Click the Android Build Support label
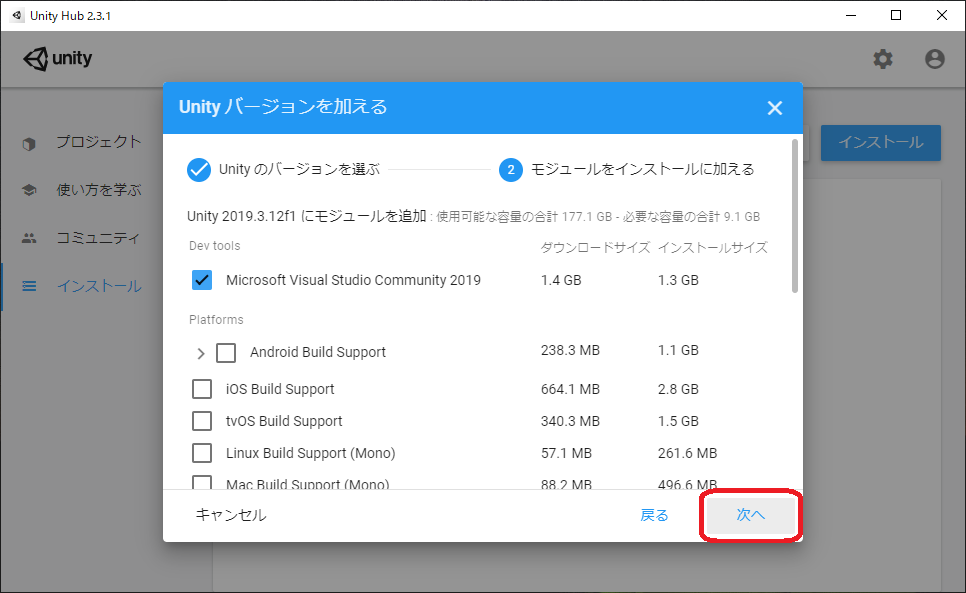966x593 pixels. [318, 352]
